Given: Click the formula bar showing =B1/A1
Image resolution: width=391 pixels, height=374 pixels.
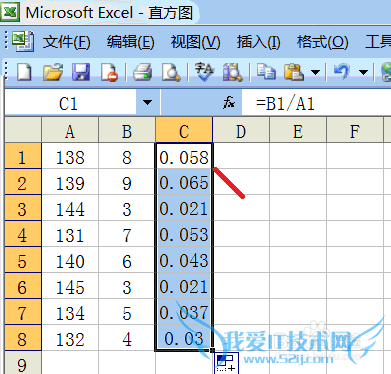Looking at the screenshot, I should point(316,103).
